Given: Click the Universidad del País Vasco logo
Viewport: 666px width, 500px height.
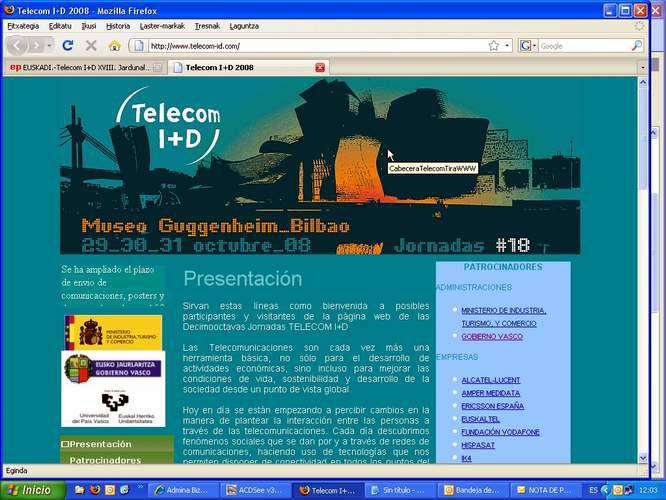Looking at the screenshot, I should 113,406.
